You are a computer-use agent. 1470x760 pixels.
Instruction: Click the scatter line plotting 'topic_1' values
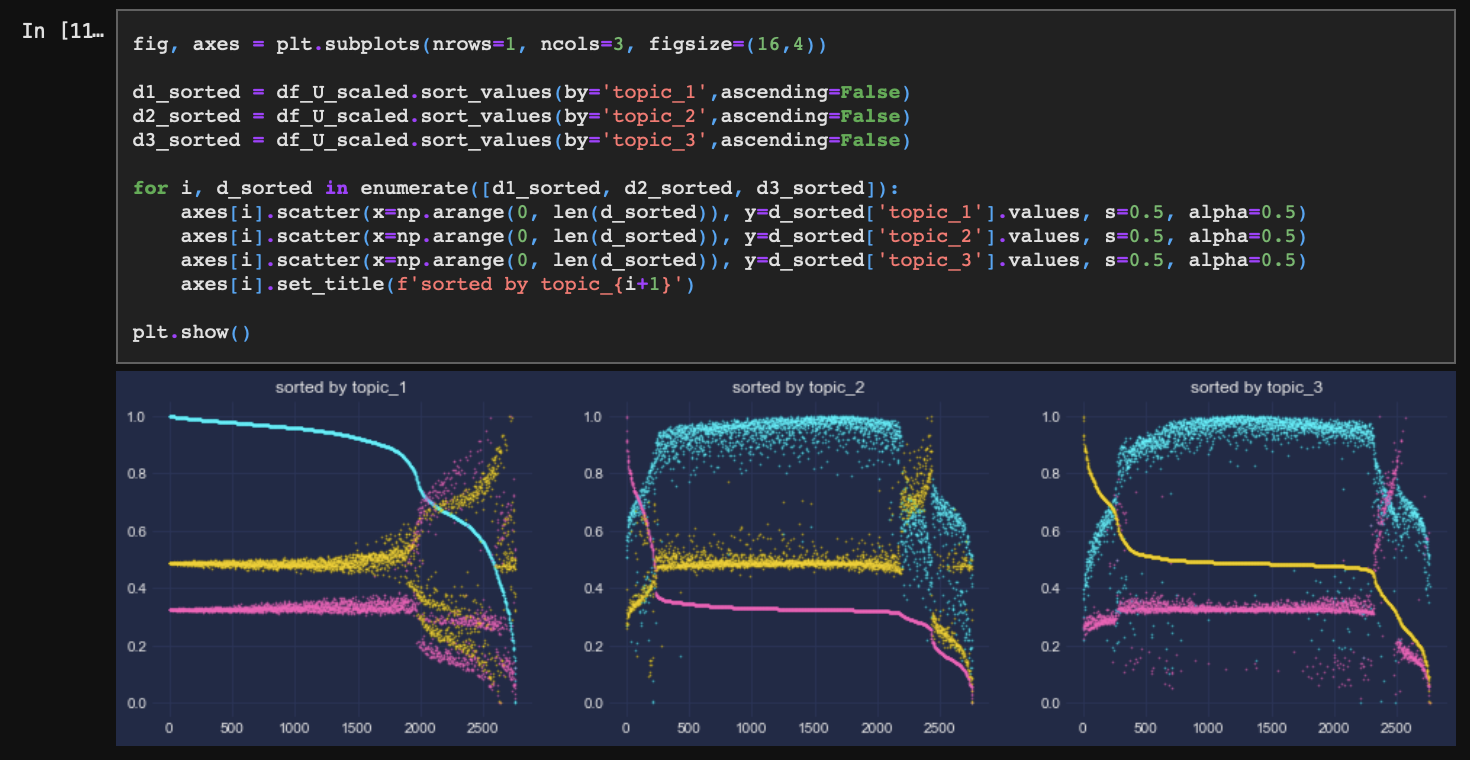click(744, 212)
